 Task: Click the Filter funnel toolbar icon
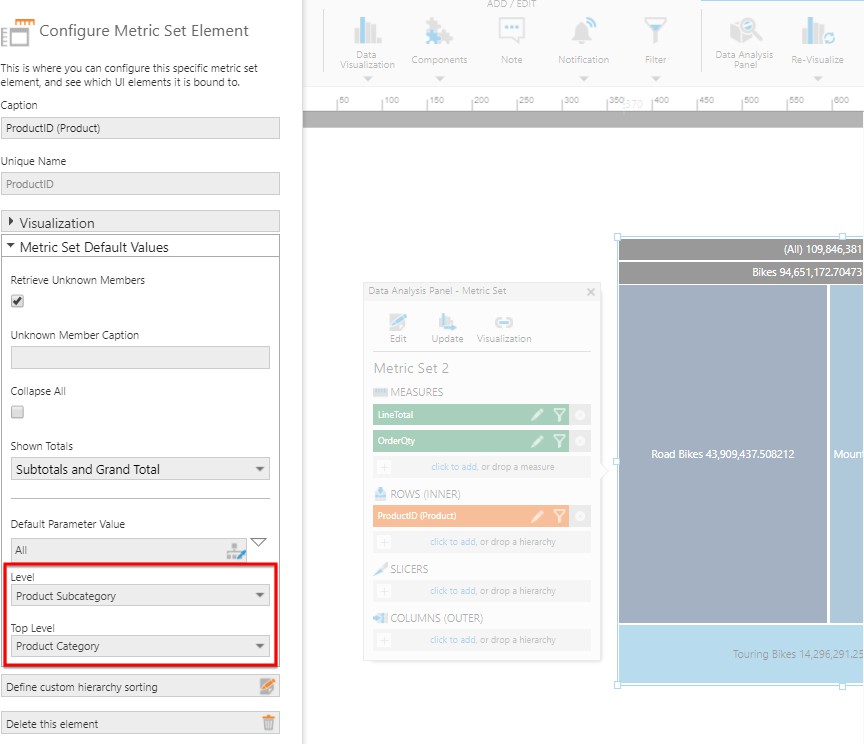pyautogui.click(x=655, y=32)
